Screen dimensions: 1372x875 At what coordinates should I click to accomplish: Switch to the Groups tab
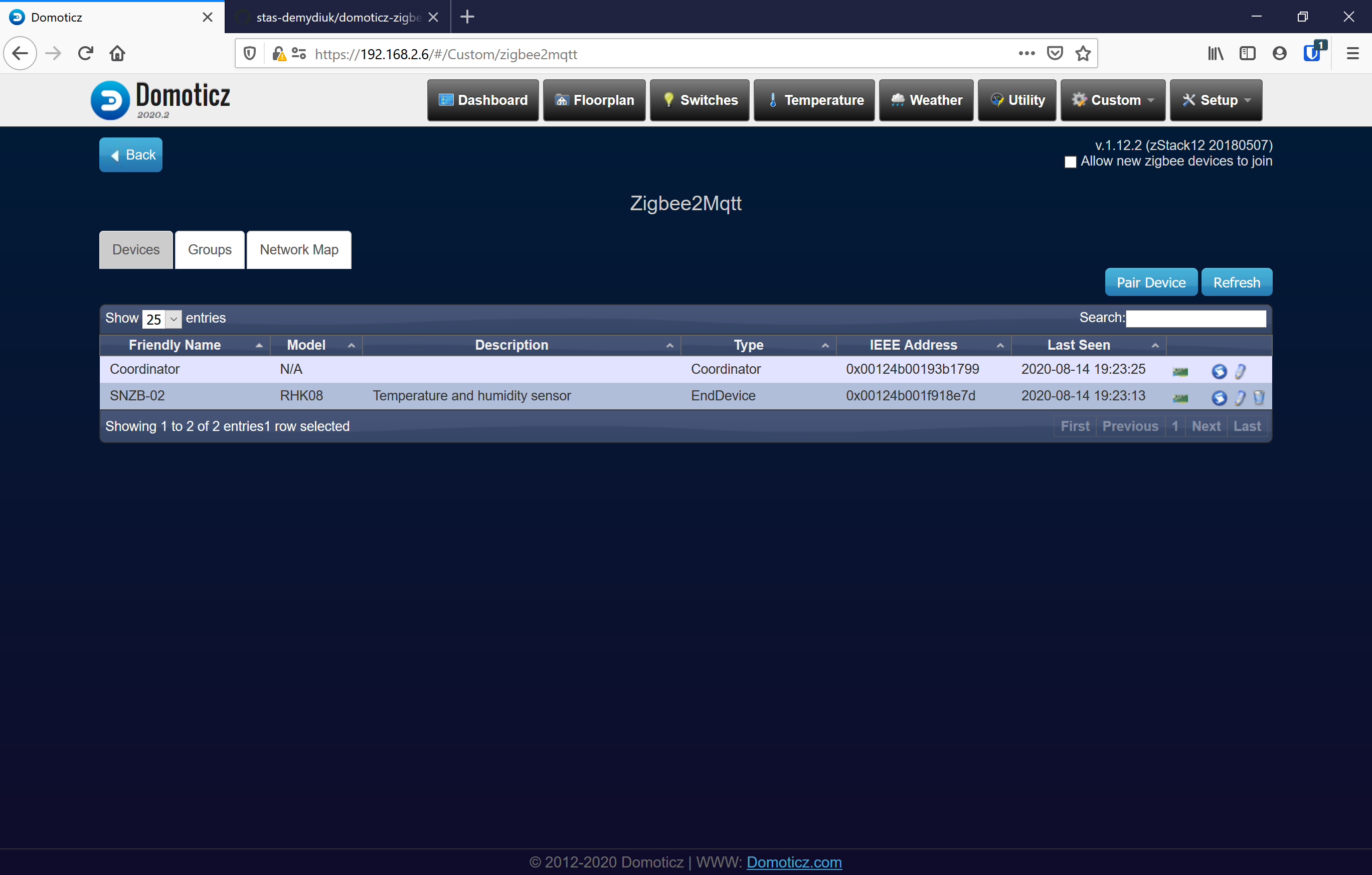tap(209, 250)
